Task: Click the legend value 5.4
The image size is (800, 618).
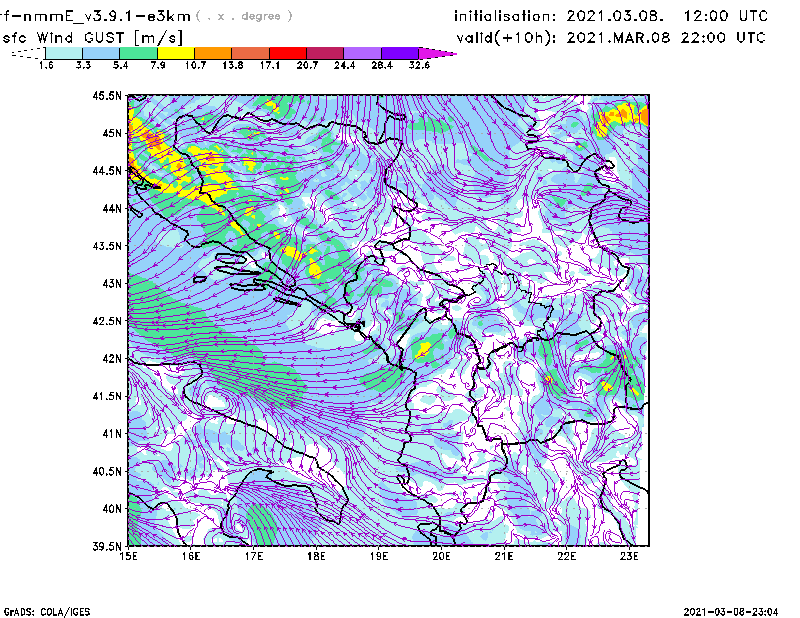Action: point(120,65)
